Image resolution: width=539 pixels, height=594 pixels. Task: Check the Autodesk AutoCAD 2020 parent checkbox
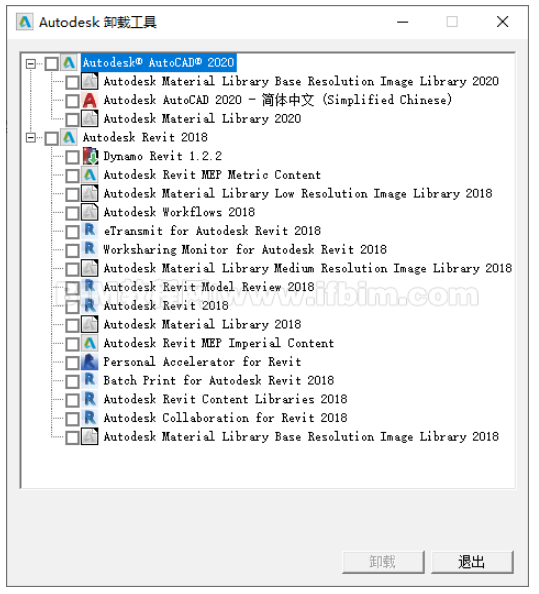coord(52,64)
